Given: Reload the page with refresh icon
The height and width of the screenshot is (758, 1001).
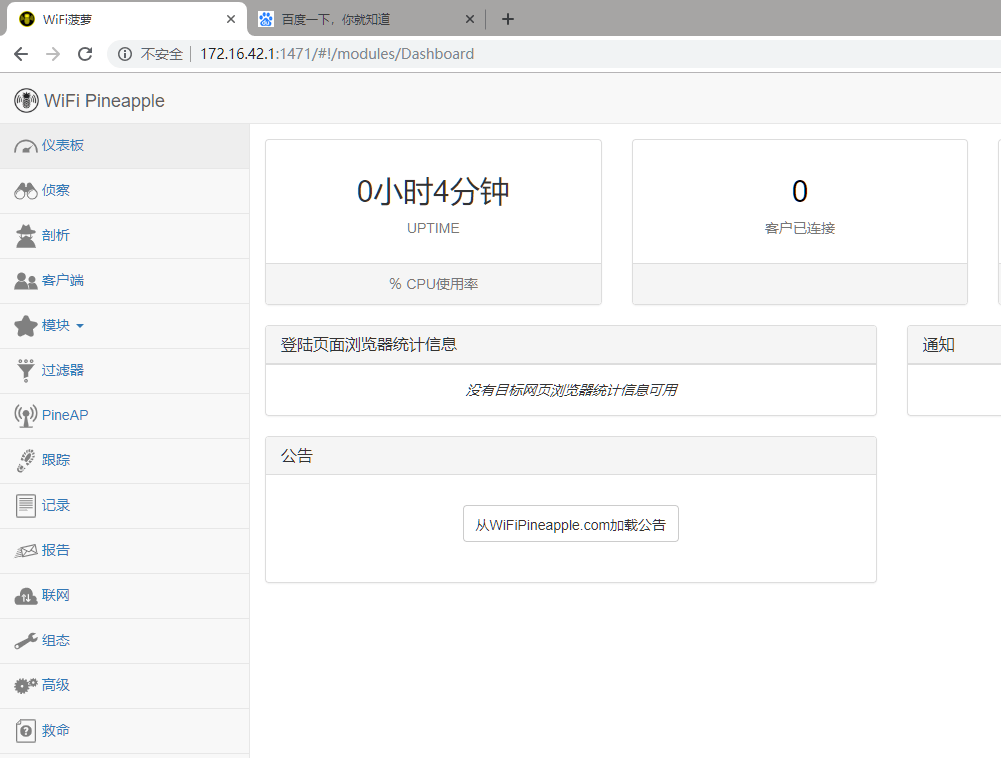Looking at the screenshot, I should pos(85,54).
